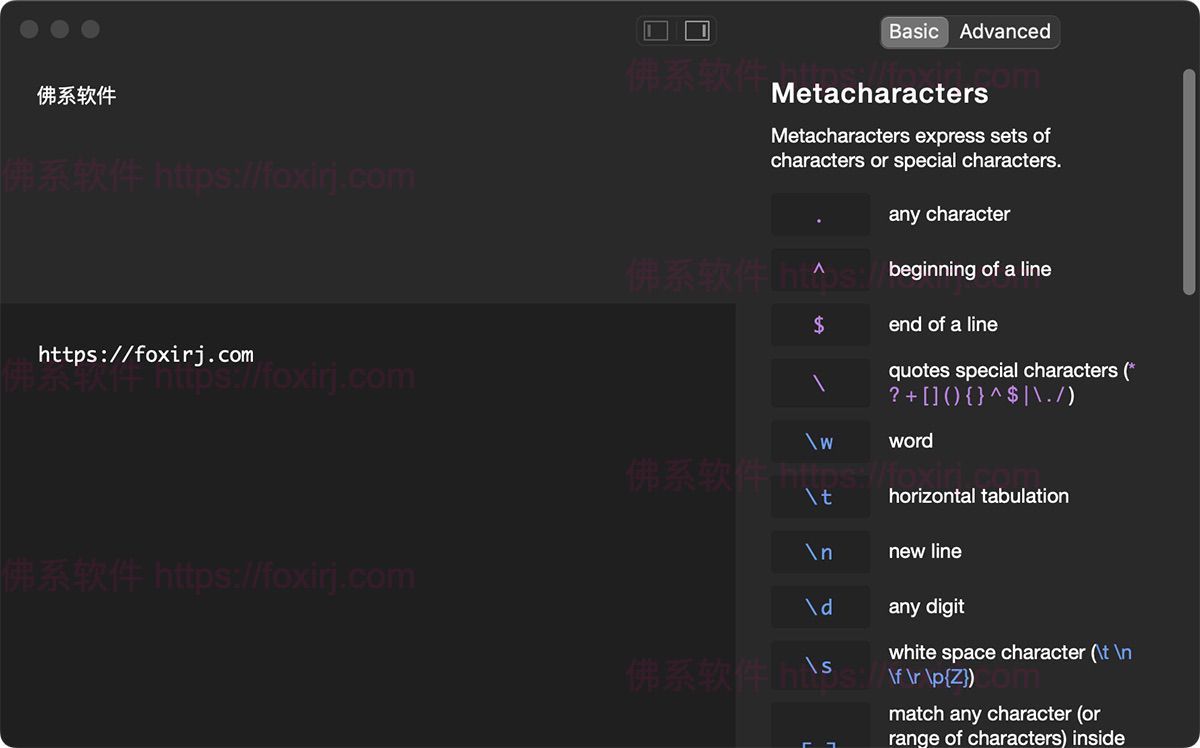Insert the "\w" word metacharacter
Image resolution: width=1200 pixels, height=748 pixels.
point(820,440)
